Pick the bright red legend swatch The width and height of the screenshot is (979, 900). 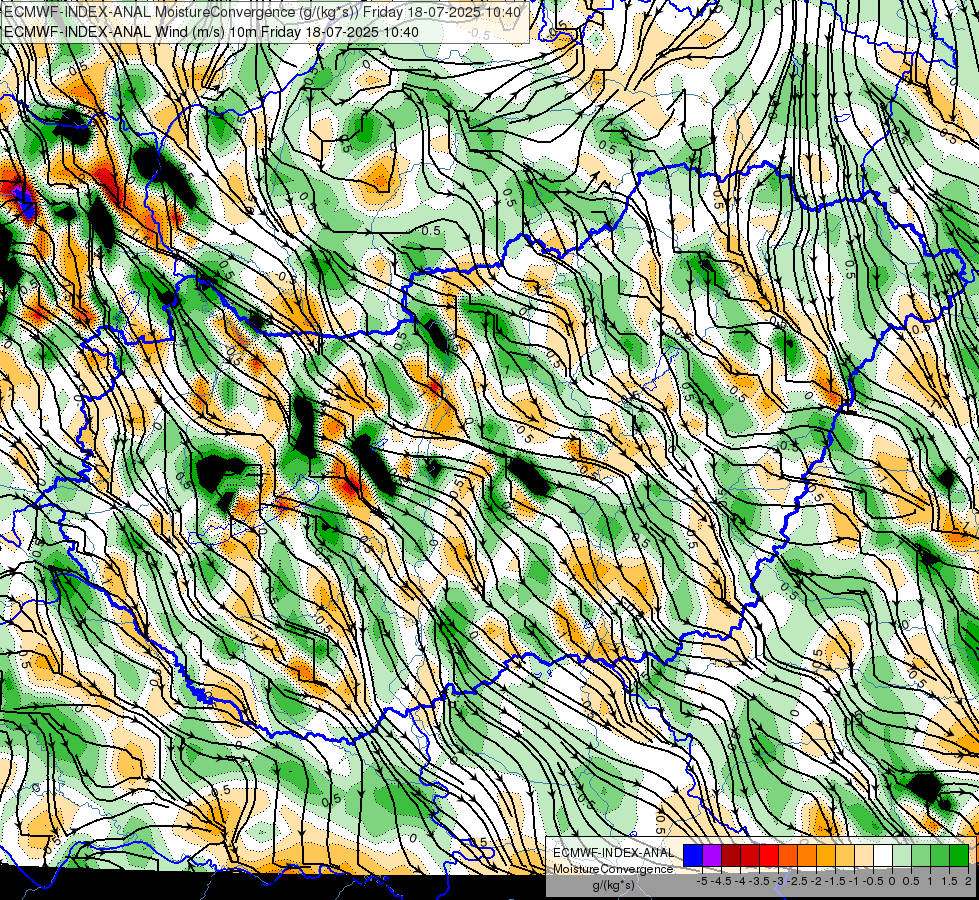(x=769, y=855)
